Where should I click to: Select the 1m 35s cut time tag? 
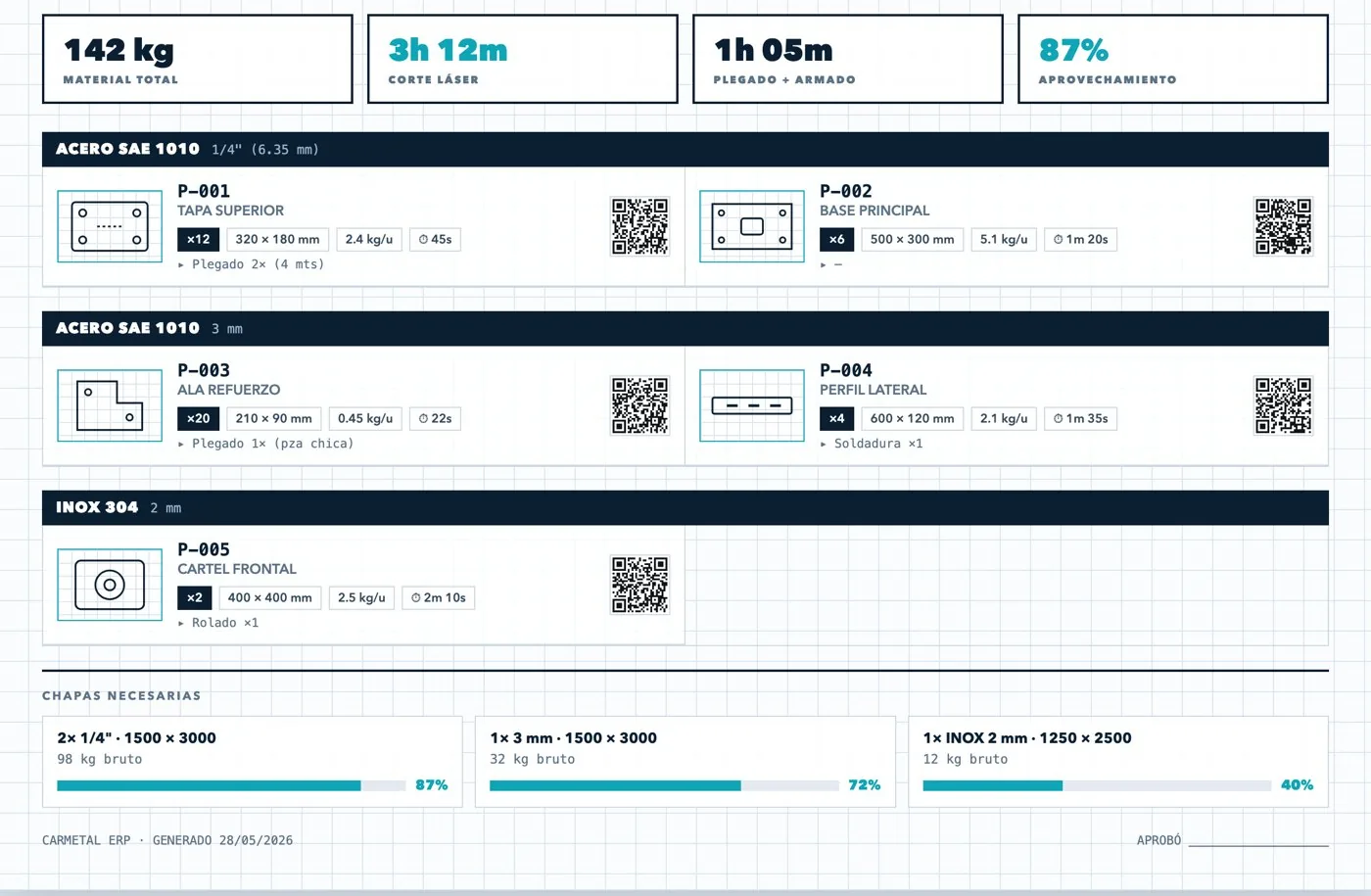(x=1080, y=419)
